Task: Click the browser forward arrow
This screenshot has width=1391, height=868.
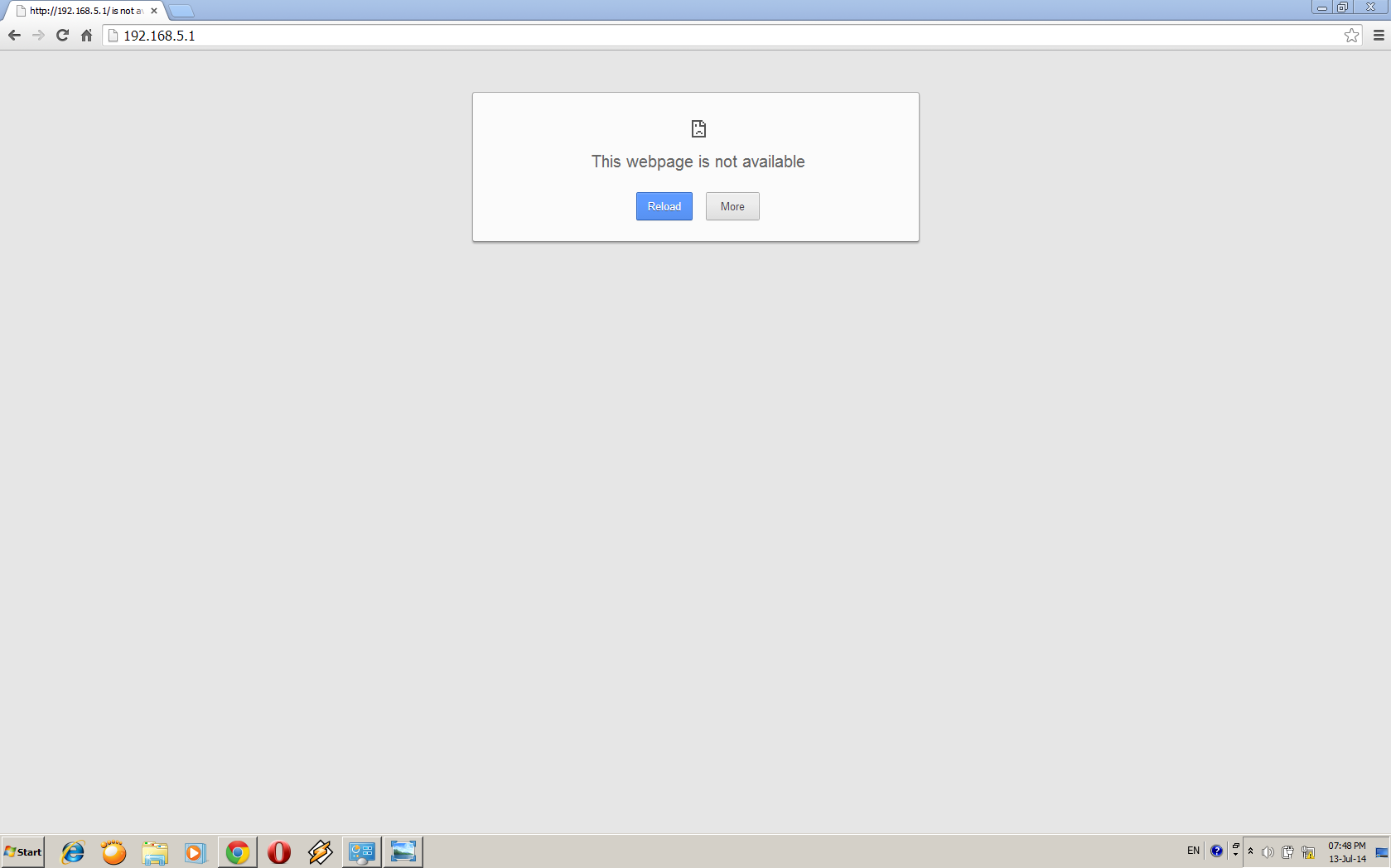Action: click(x=38, y=36)
